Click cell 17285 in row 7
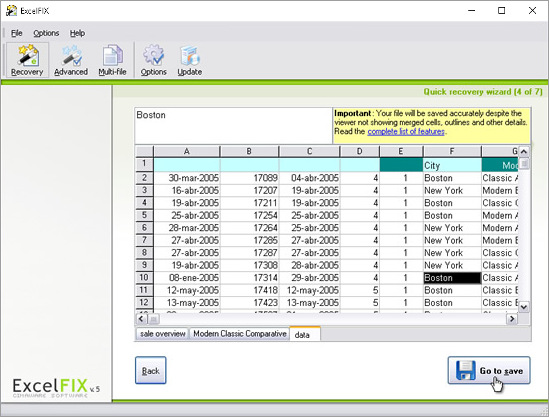549x417 pixels. pos(249,241)
